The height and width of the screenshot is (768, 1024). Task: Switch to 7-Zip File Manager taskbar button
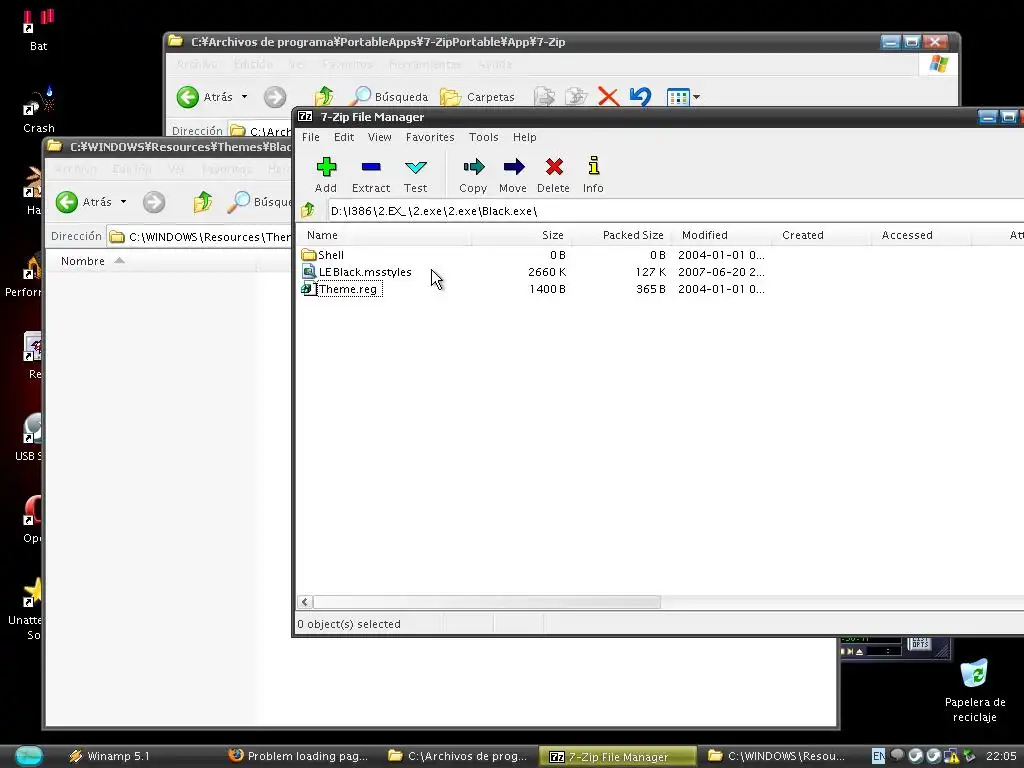pyautogui.click(x=617, y=757)
